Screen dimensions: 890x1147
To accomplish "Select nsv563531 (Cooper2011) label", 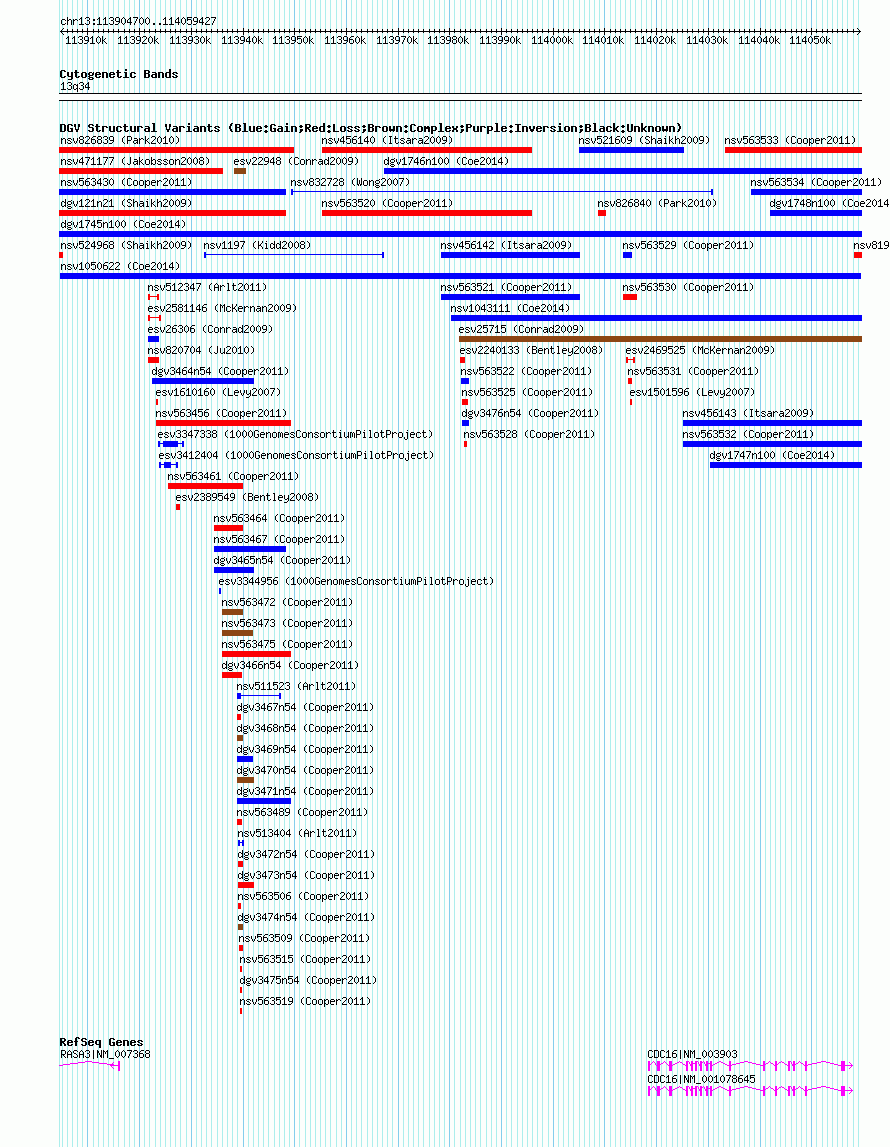I will coord(693,372).
